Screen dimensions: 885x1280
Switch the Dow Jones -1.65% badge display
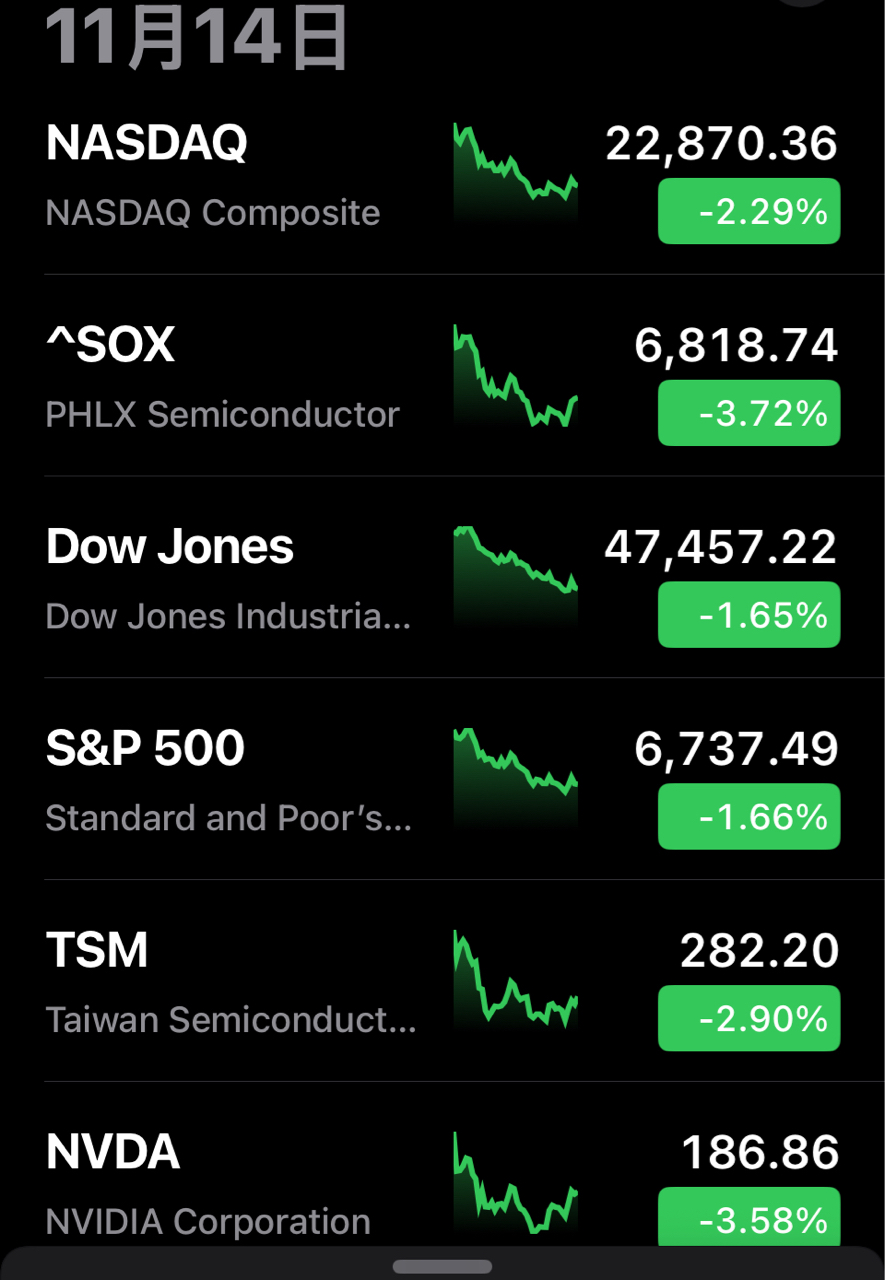click(x=749, y=615)
